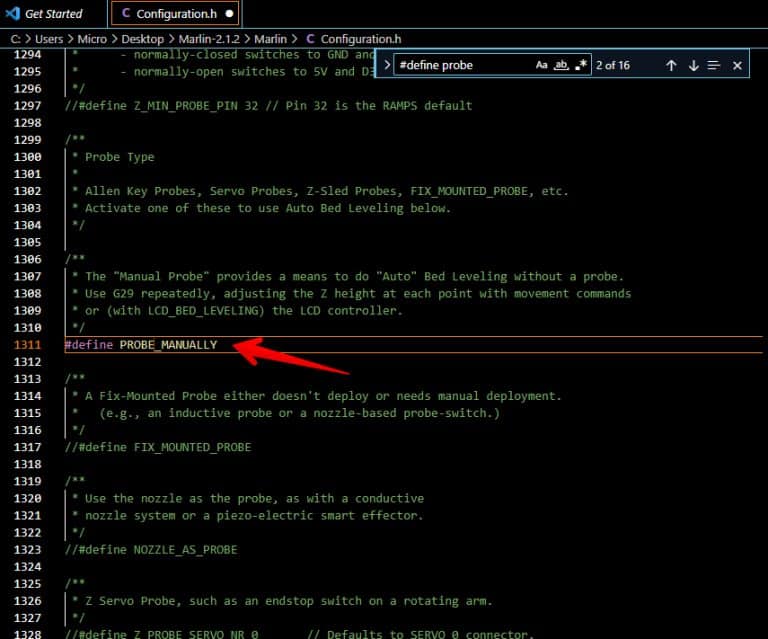Viewport: 768px width, 639px height.
Task: Click the 'Probe Type' comment text
Action: [120, 157]
